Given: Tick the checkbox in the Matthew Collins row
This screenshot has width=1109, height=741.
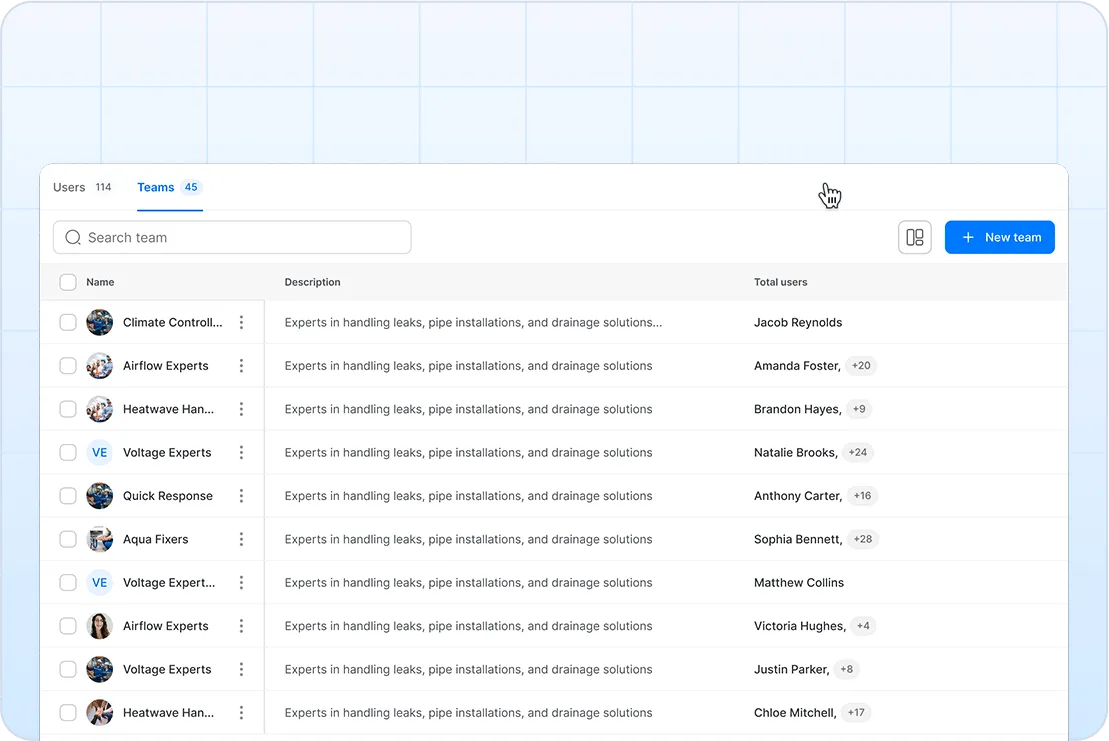Looking at the screenshot, I should [68, 583].
